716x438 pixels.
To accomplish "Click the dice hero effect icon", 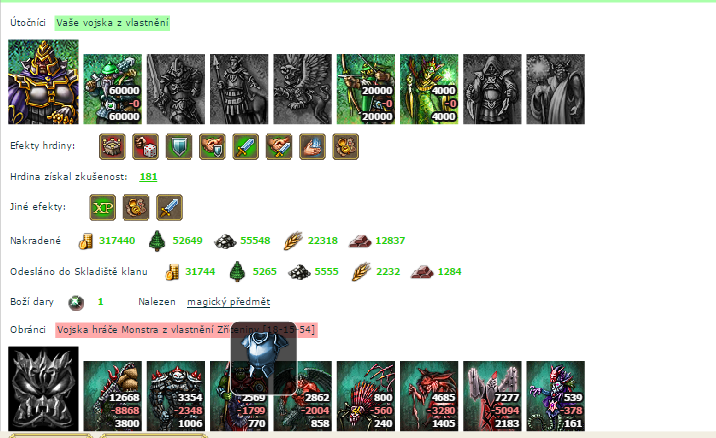I will pyautogui.click(x=145, y=147).
